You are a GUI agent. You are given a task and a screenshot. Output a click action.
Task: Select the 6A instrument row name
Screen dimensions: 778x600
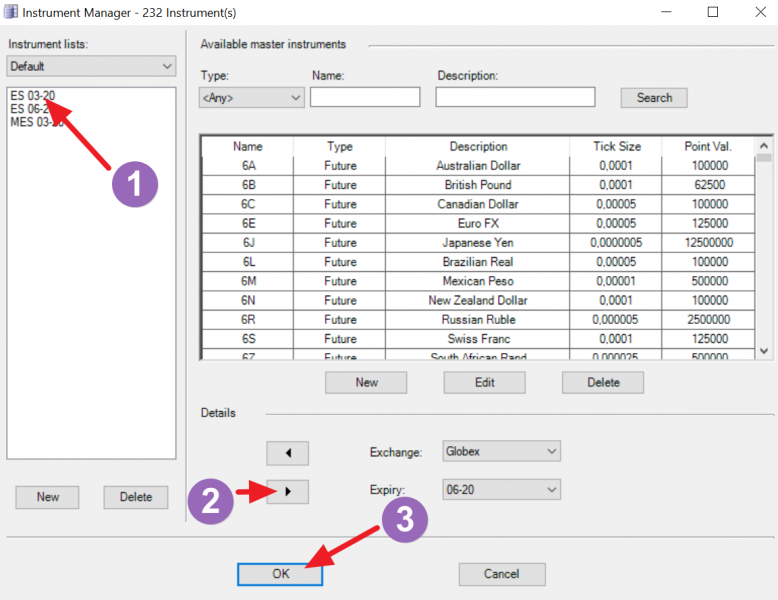click(248, 166)
